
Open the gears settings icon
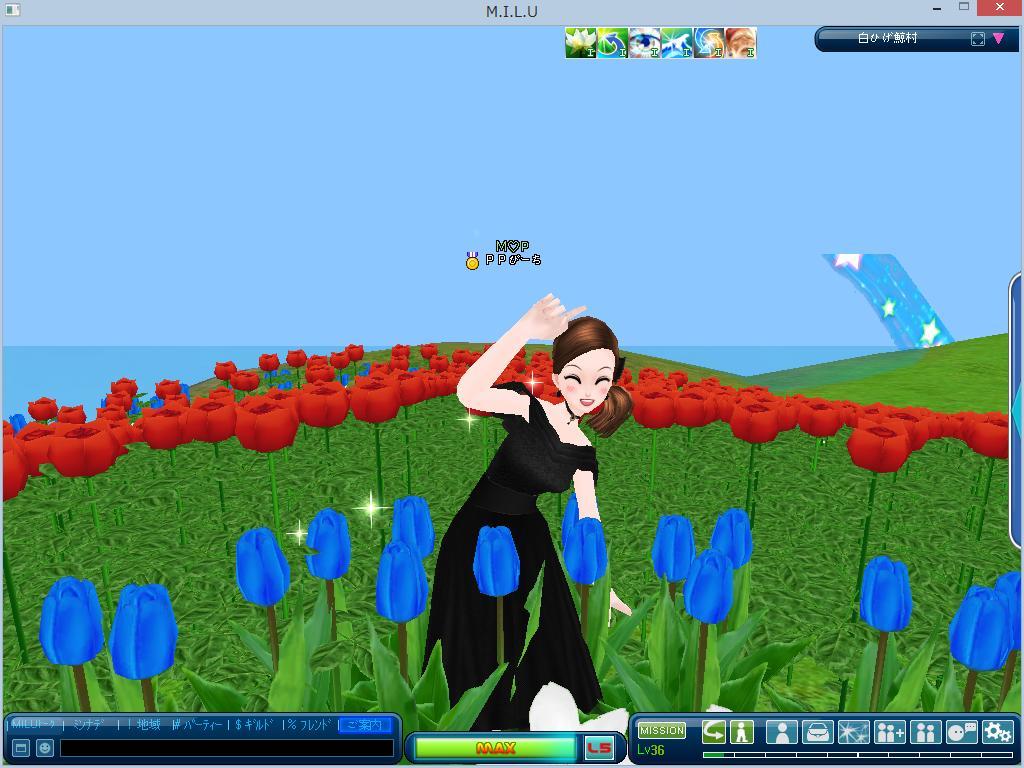997,732
